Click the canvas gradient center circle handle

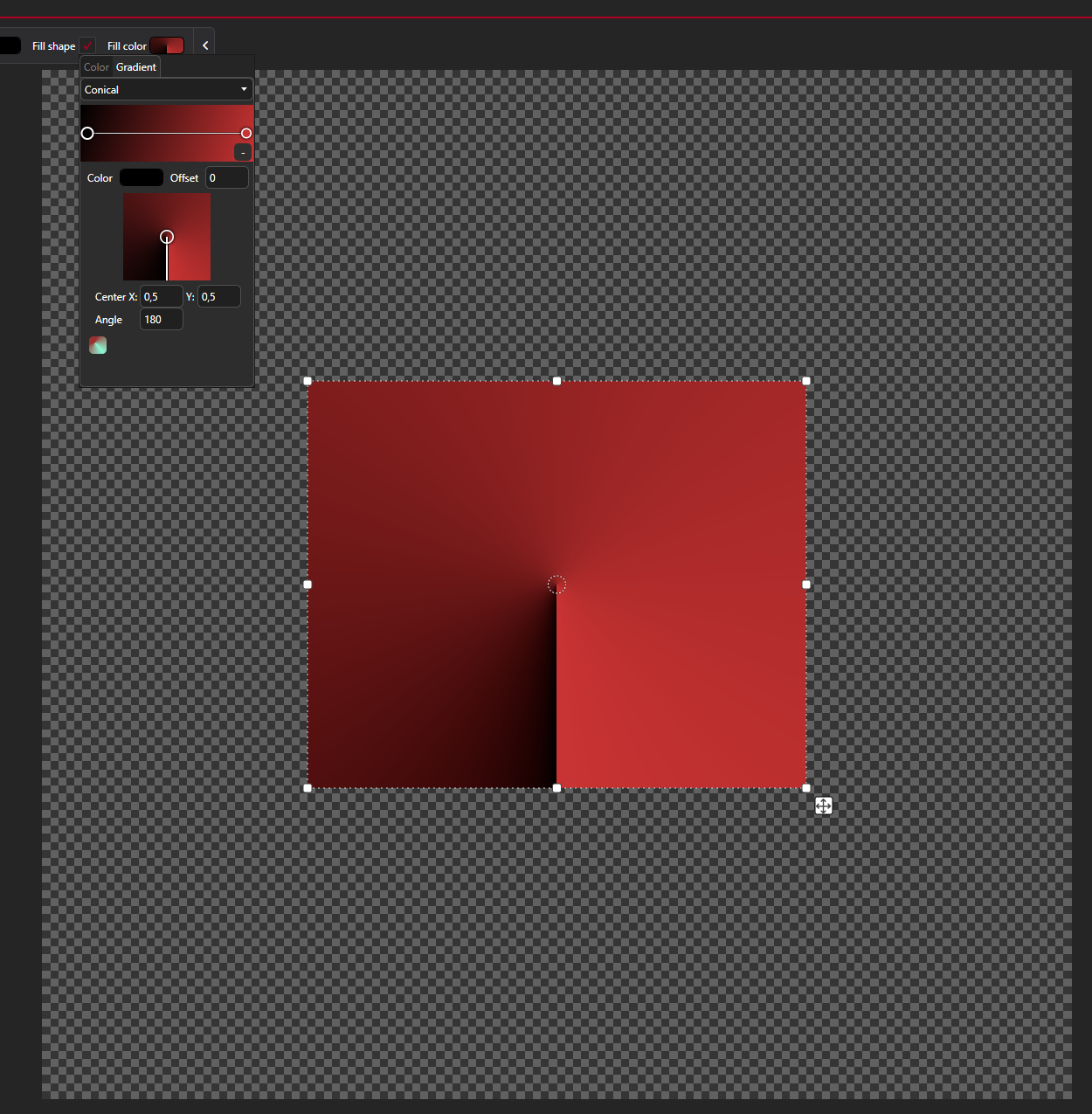[x=556, y=585]
